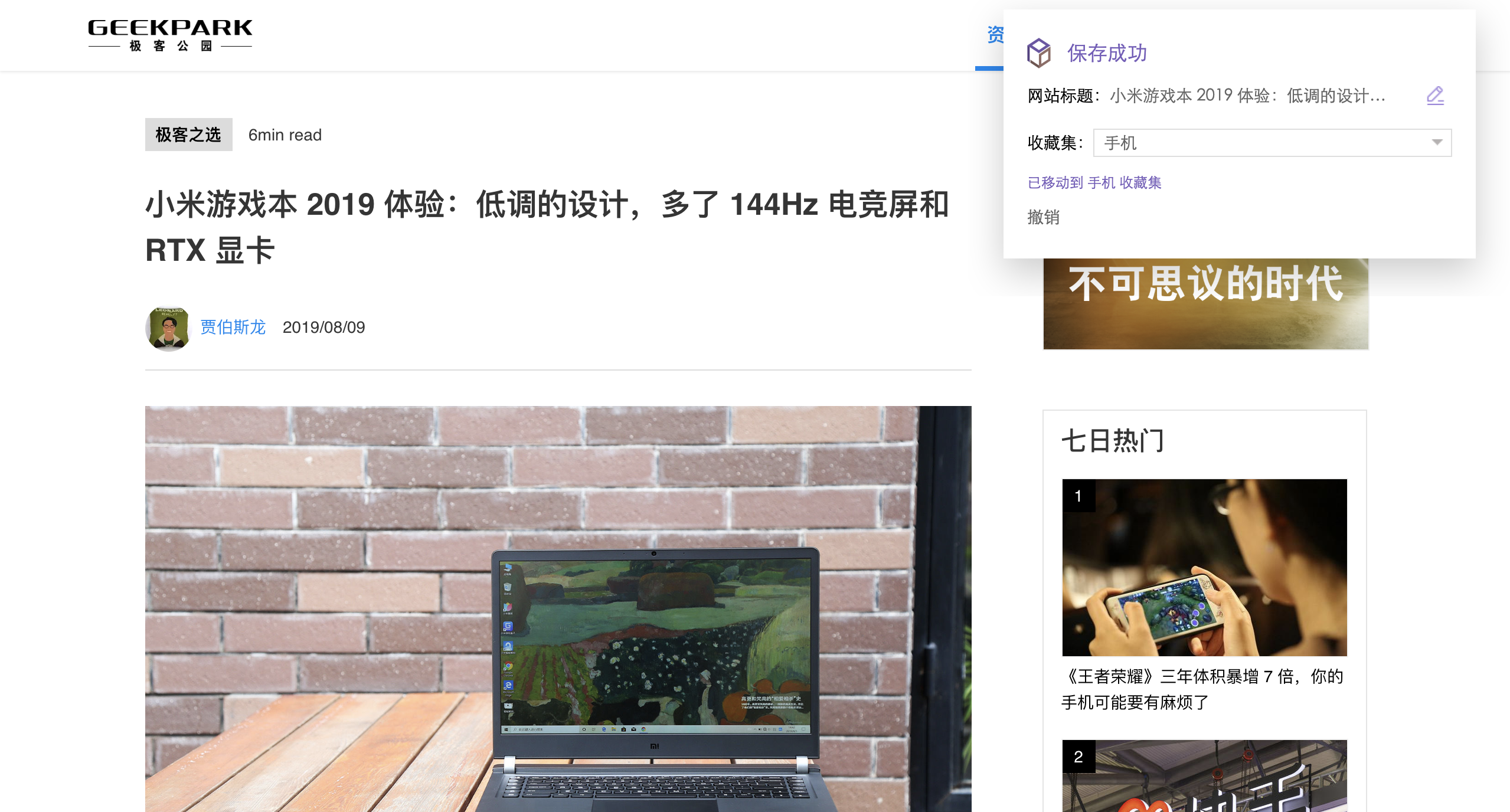Image resolution: width=1510 pixels, height=812 pixels.
Task: Click the 极客之选 category tag
Action: (188, 135)
